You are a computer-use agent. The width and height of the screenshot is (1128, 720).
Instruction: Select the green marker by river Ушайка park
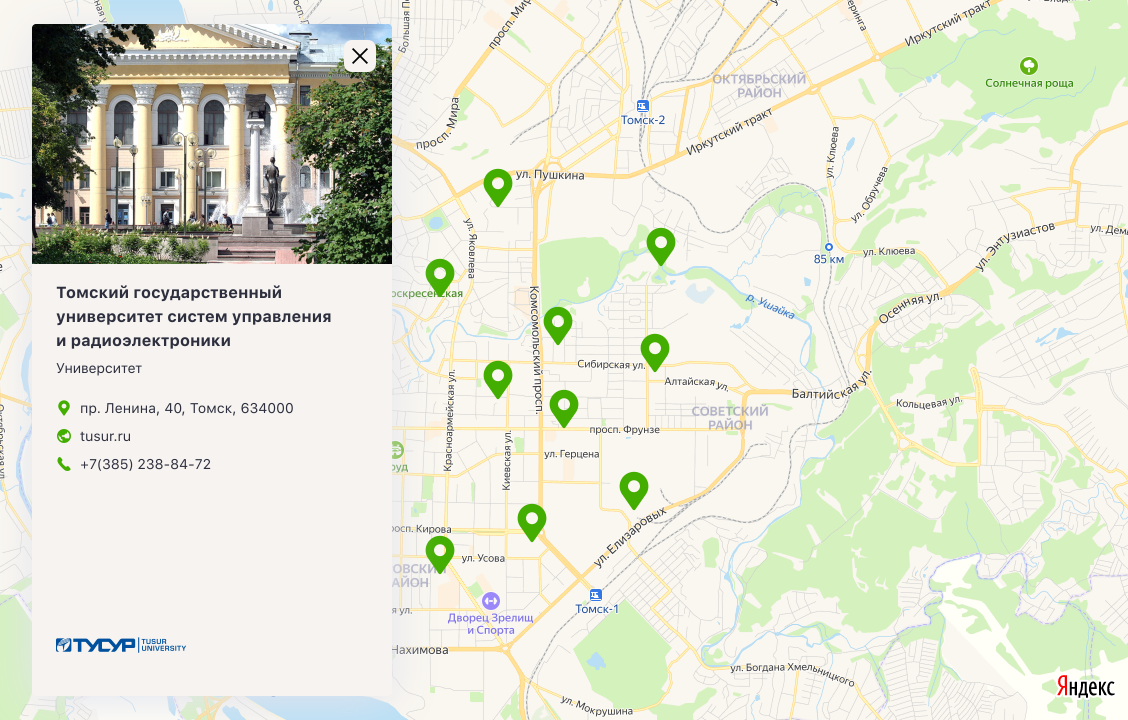660,246
